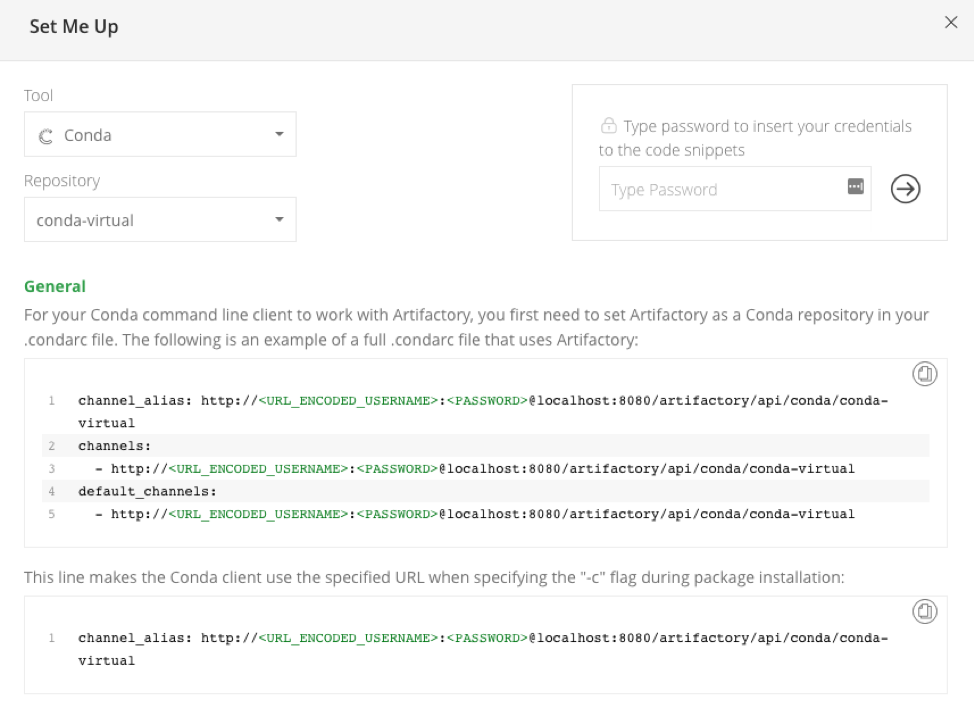The image size is (974, 706).
Task: Close the Set Me Up dialog
Action: (950, 23)
